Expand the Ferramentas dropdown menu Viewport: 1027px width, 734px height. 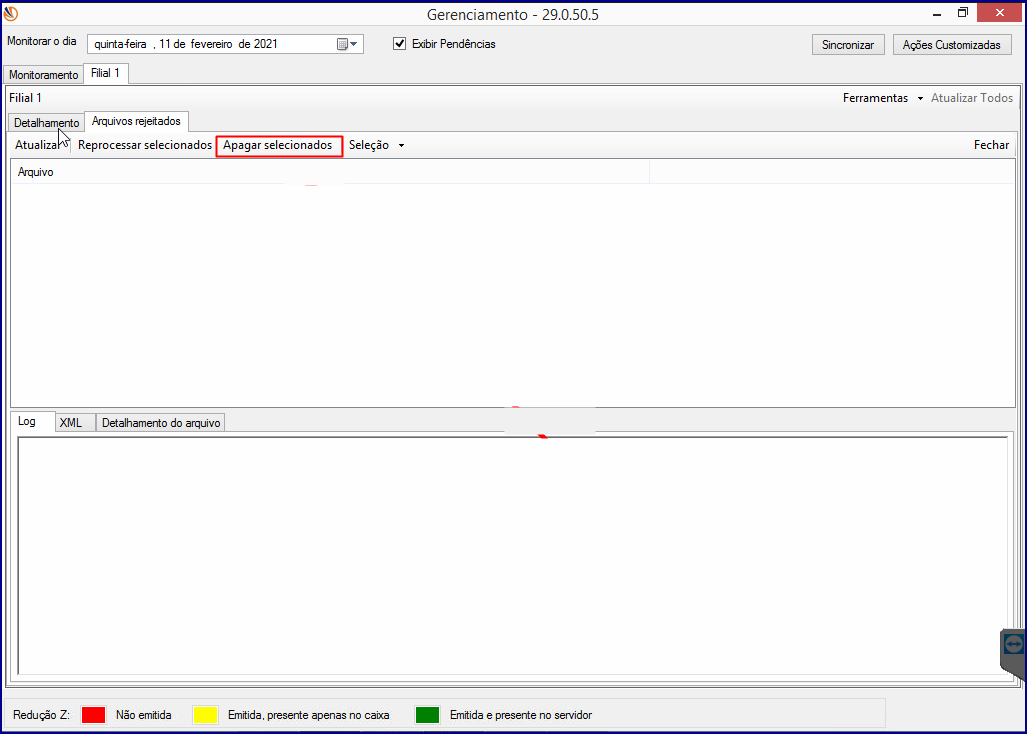click(882, 98)
